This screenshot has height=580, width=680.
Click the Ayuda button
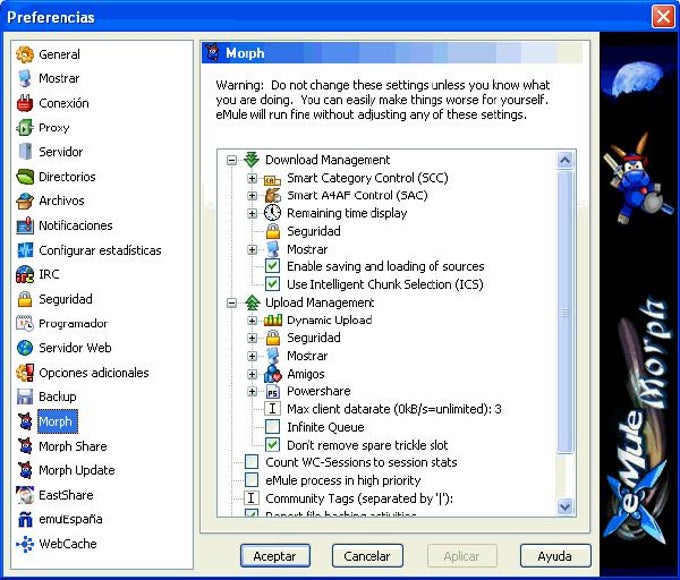tap(555, 556)
